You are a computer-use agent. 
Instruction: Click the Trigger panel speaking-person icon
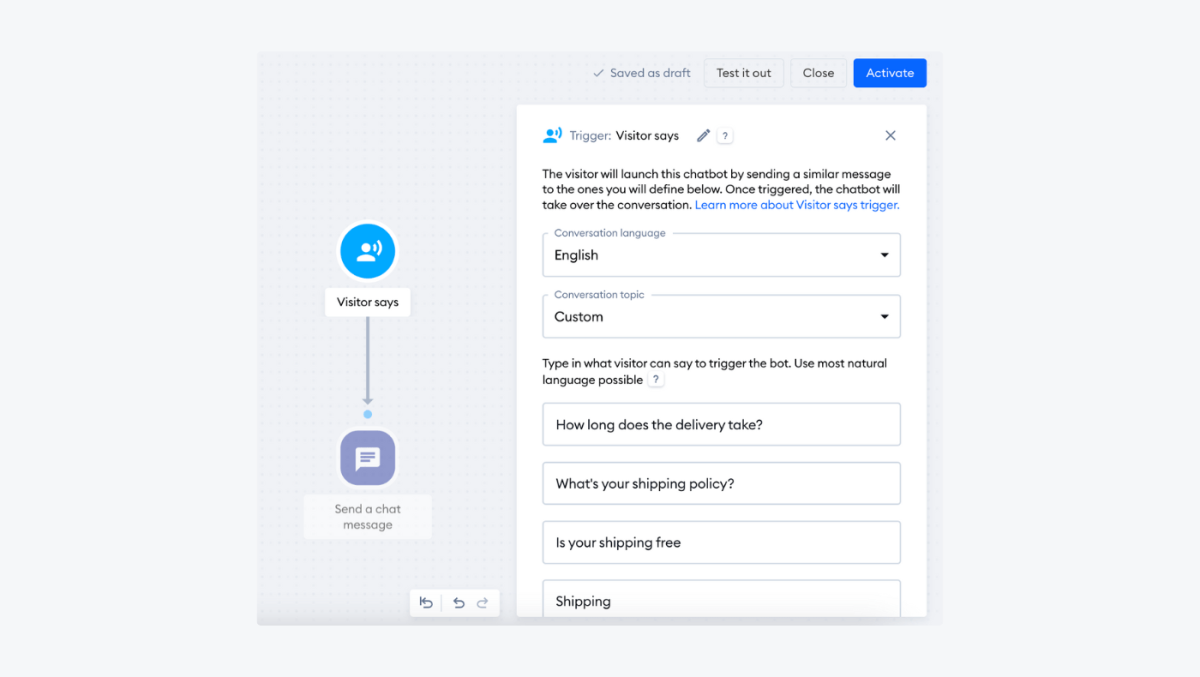(x=554, y=134)
